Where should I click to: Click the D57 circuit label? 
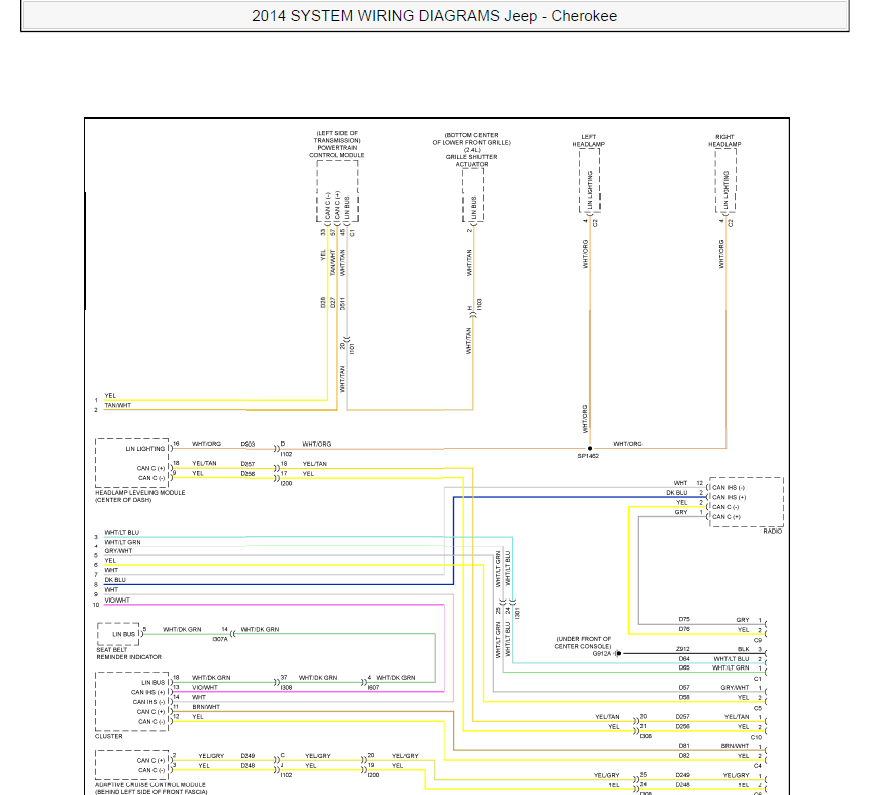click(x=684, y=688)
